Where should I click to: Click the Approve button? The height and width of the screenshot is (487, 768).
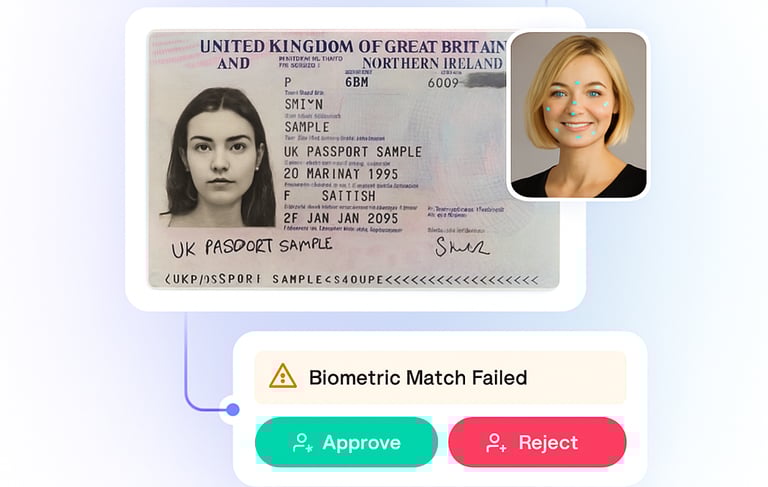[346, 442]
